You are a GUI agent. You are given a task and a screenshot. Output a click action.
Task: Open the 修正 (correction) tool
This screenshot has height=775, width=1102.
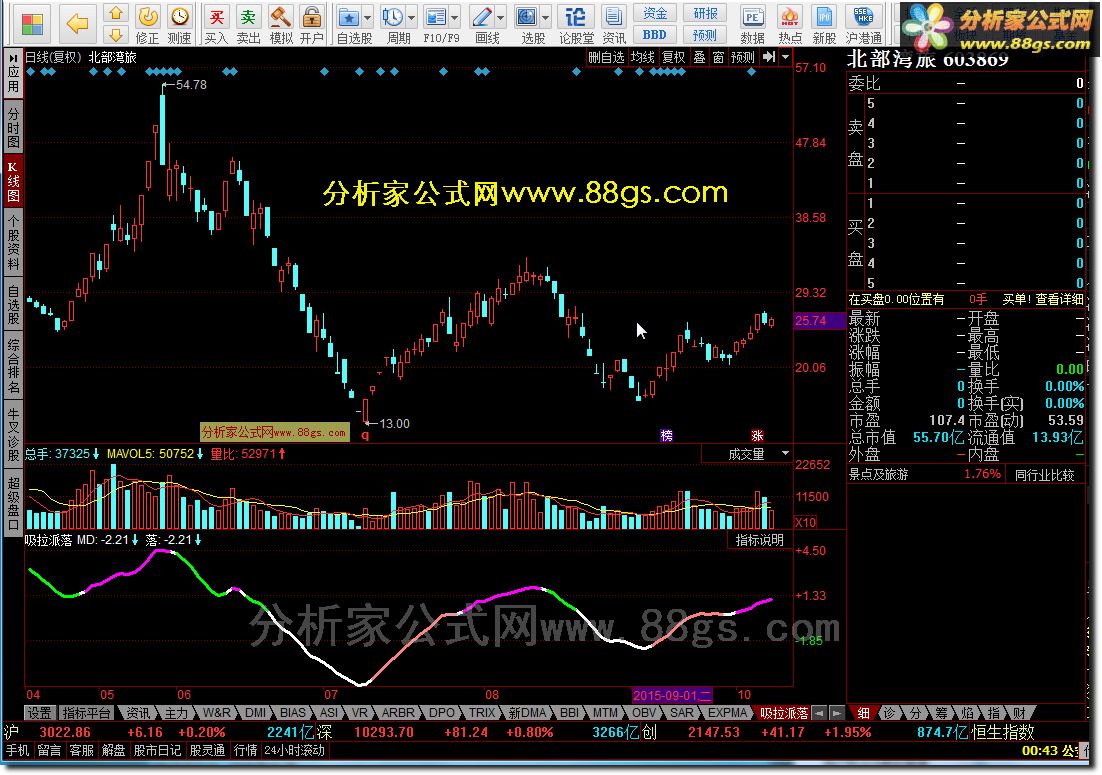point(148,25)
